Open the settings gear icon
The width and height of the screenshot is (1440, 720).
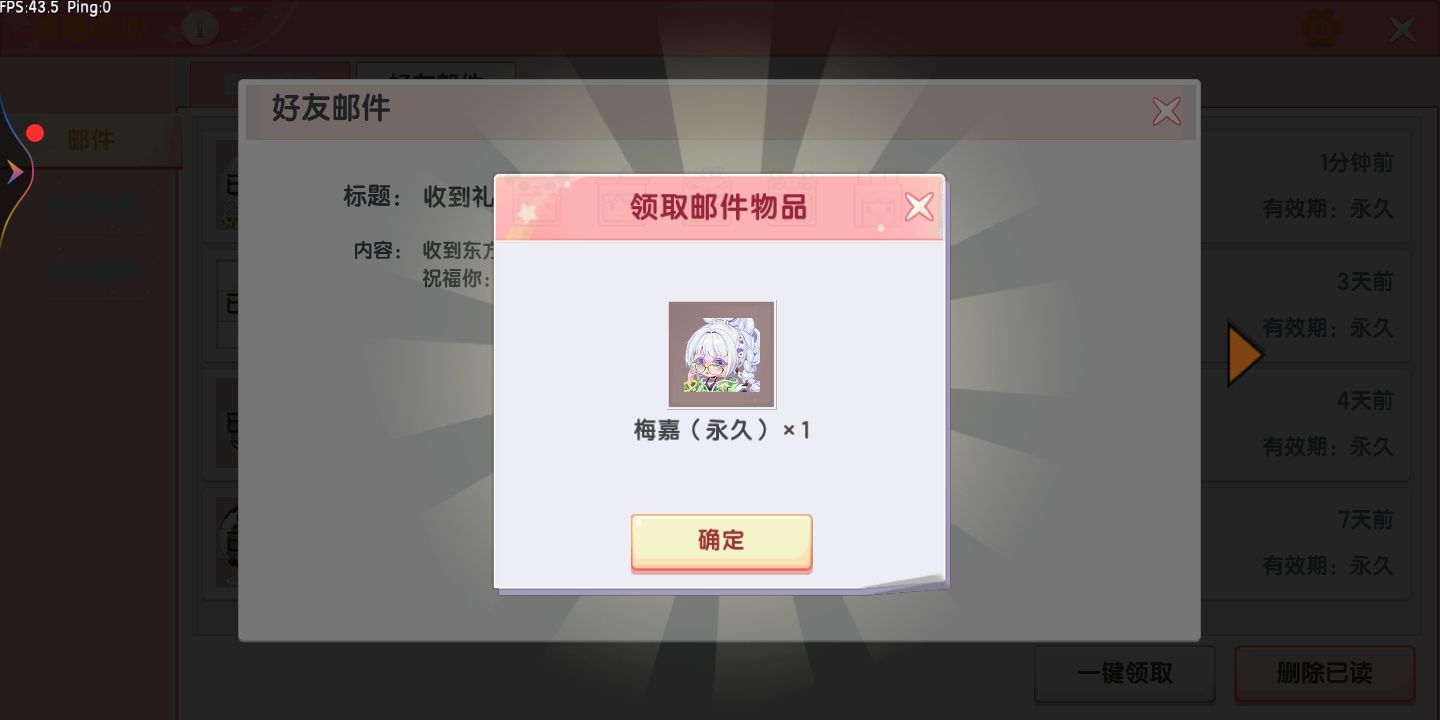coord(1321,27)
